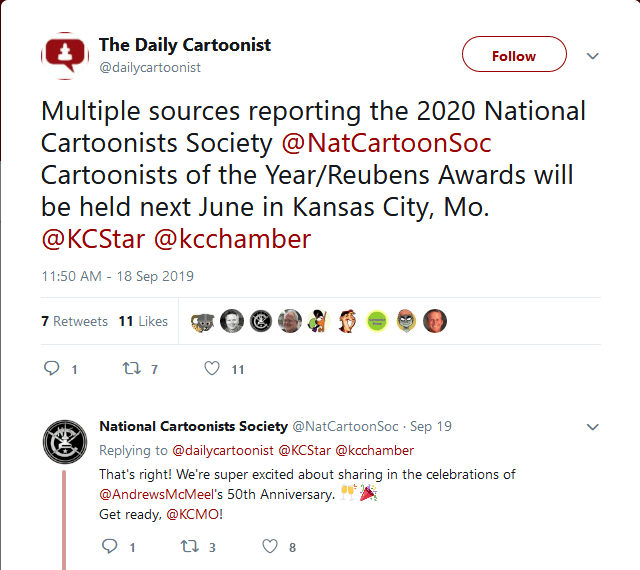Viewport: 640px width, 570px height.
Task: Expand the reply tweet options chevron
Action: tap(593, 427)
